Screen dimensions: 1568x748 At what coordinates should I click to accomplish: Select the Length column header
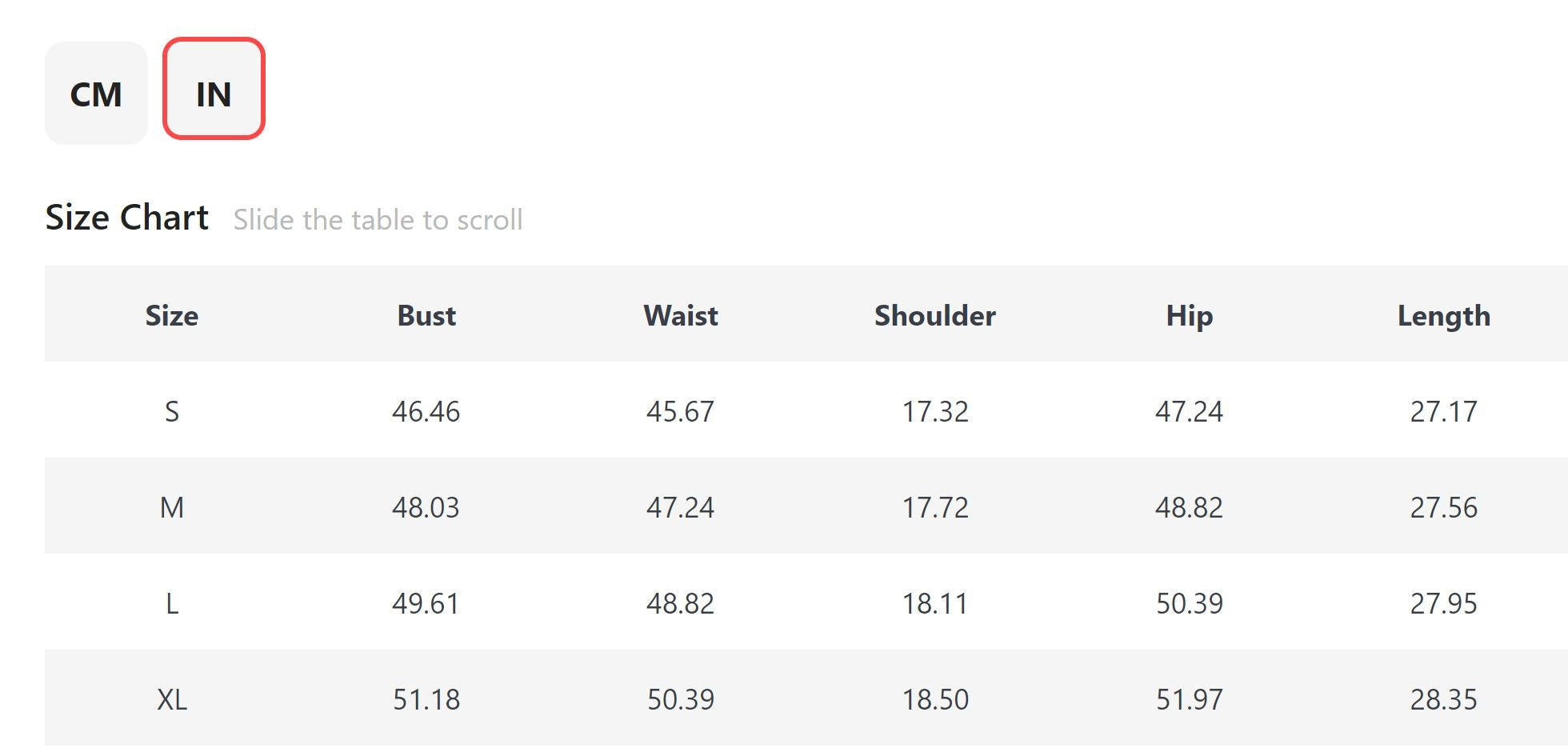click(1444, 316)
